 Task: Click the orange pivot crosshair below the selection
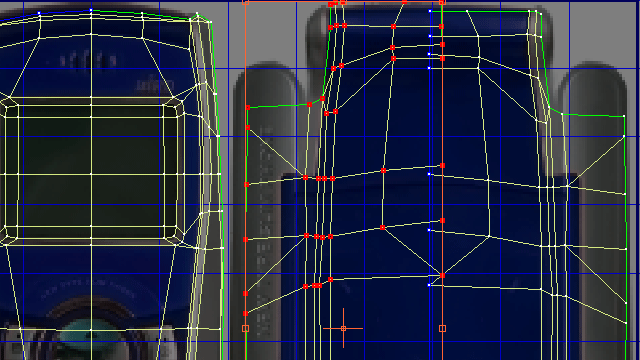coord(343,328)
